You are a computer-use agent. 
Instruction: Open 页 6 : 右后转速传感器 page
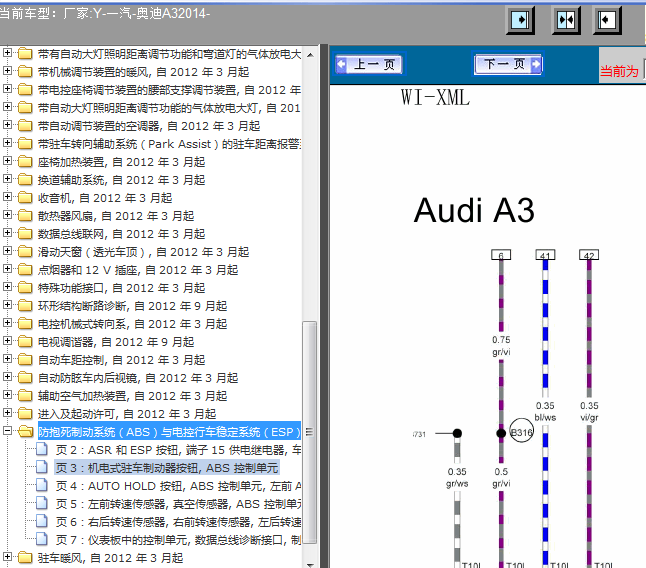[x=178, y=522]
